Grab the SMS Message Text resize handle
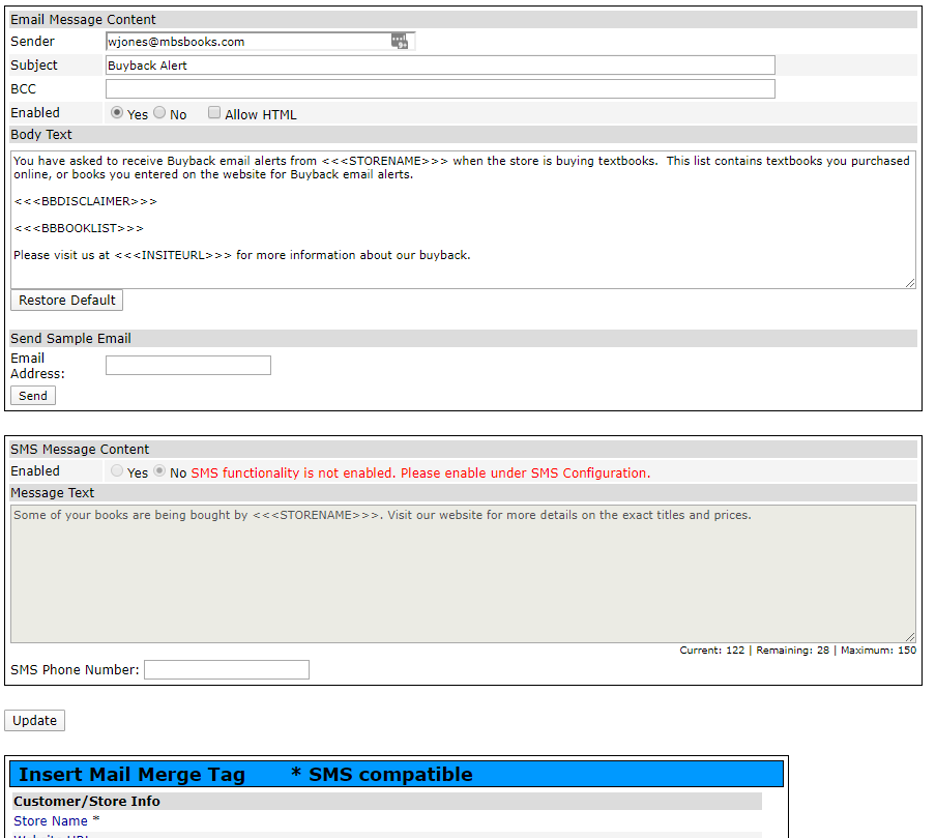The image size is (936, 838). click(x=910, y=637)
